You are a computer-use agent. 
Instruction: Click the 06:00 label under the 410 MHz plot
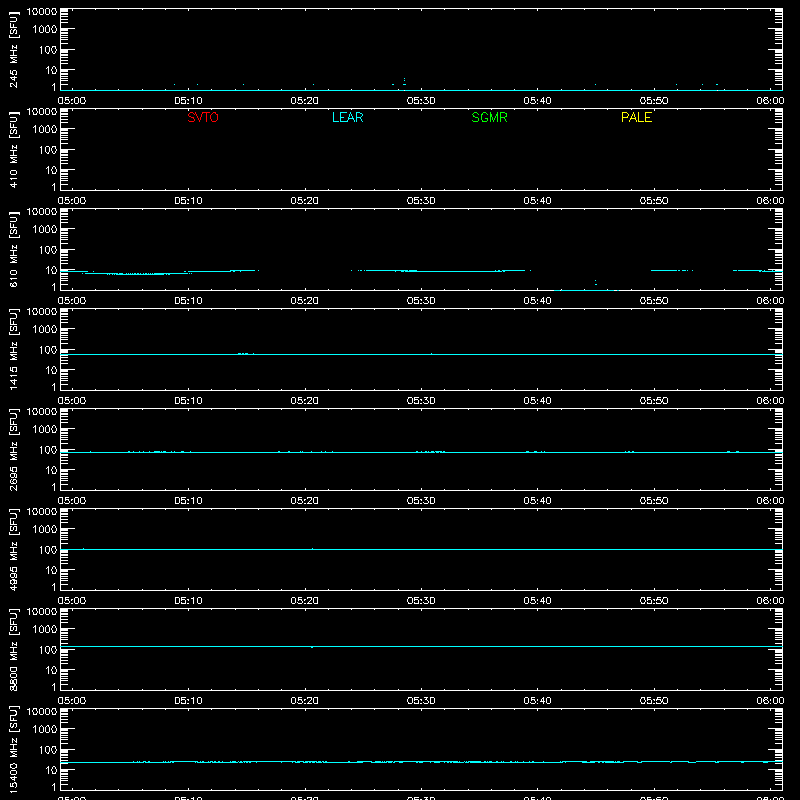pos(770,201)
